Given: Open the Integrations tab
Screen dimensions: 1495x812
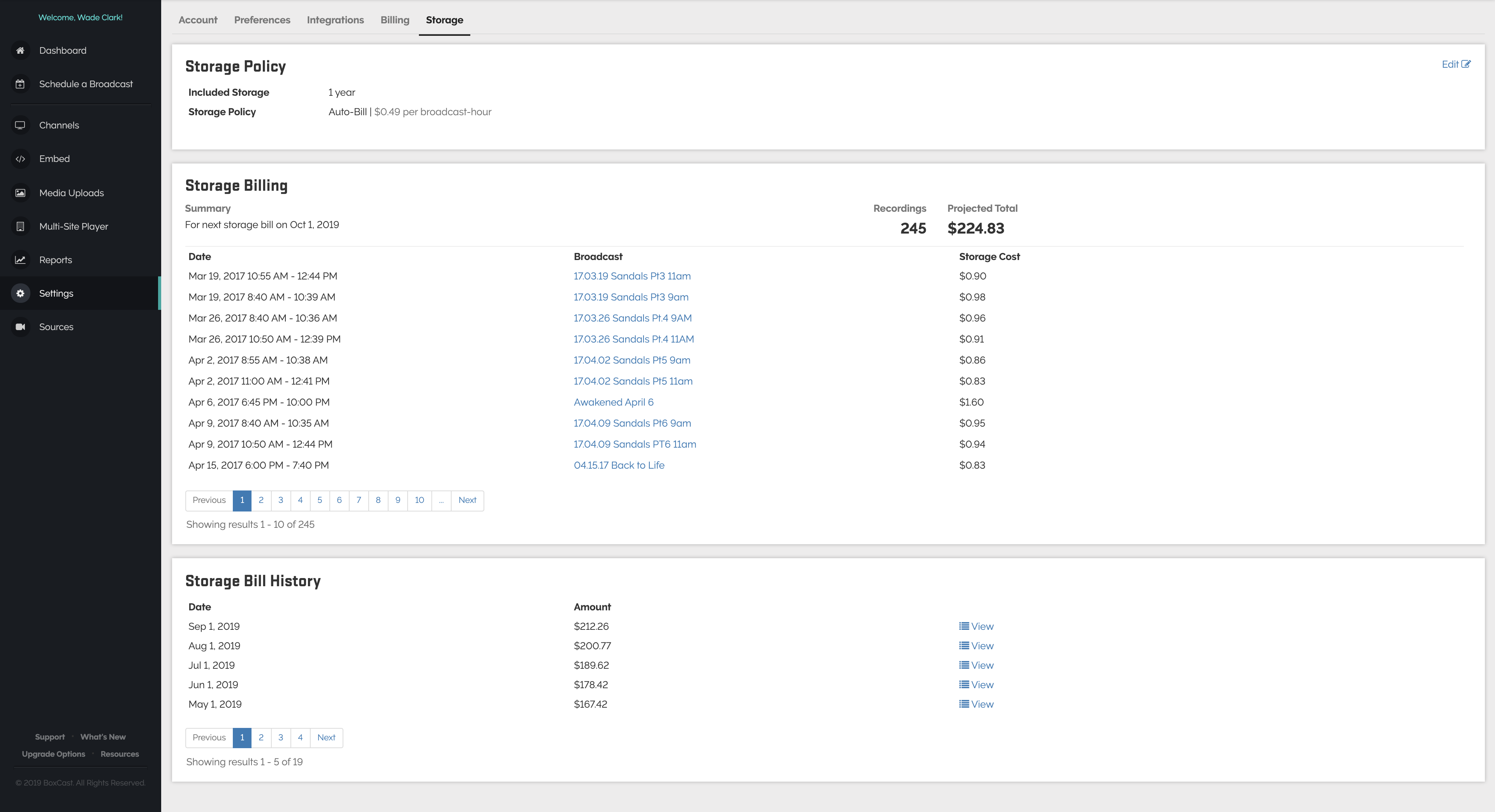Looking at the screenshot, I should 335,20.
